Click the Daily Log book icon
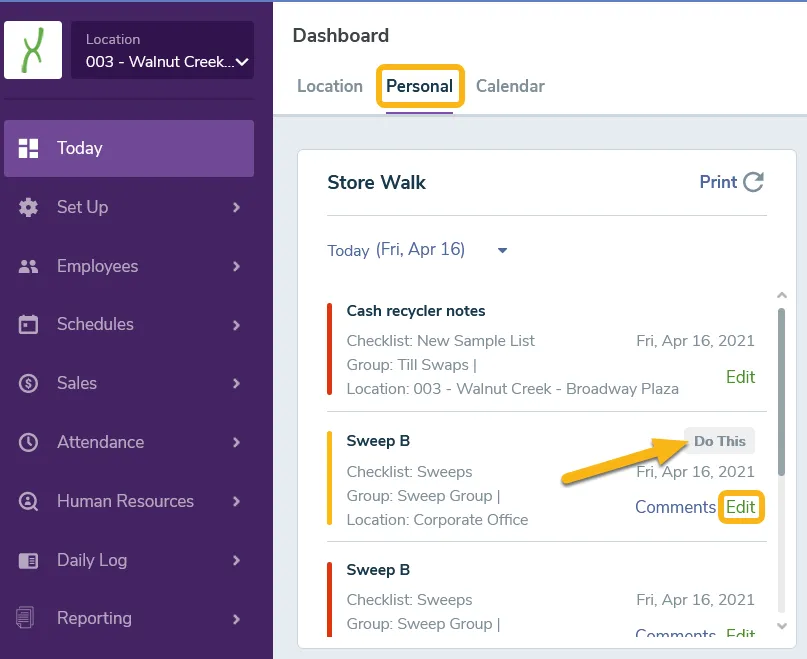807x659 pixels. (28, 560)
